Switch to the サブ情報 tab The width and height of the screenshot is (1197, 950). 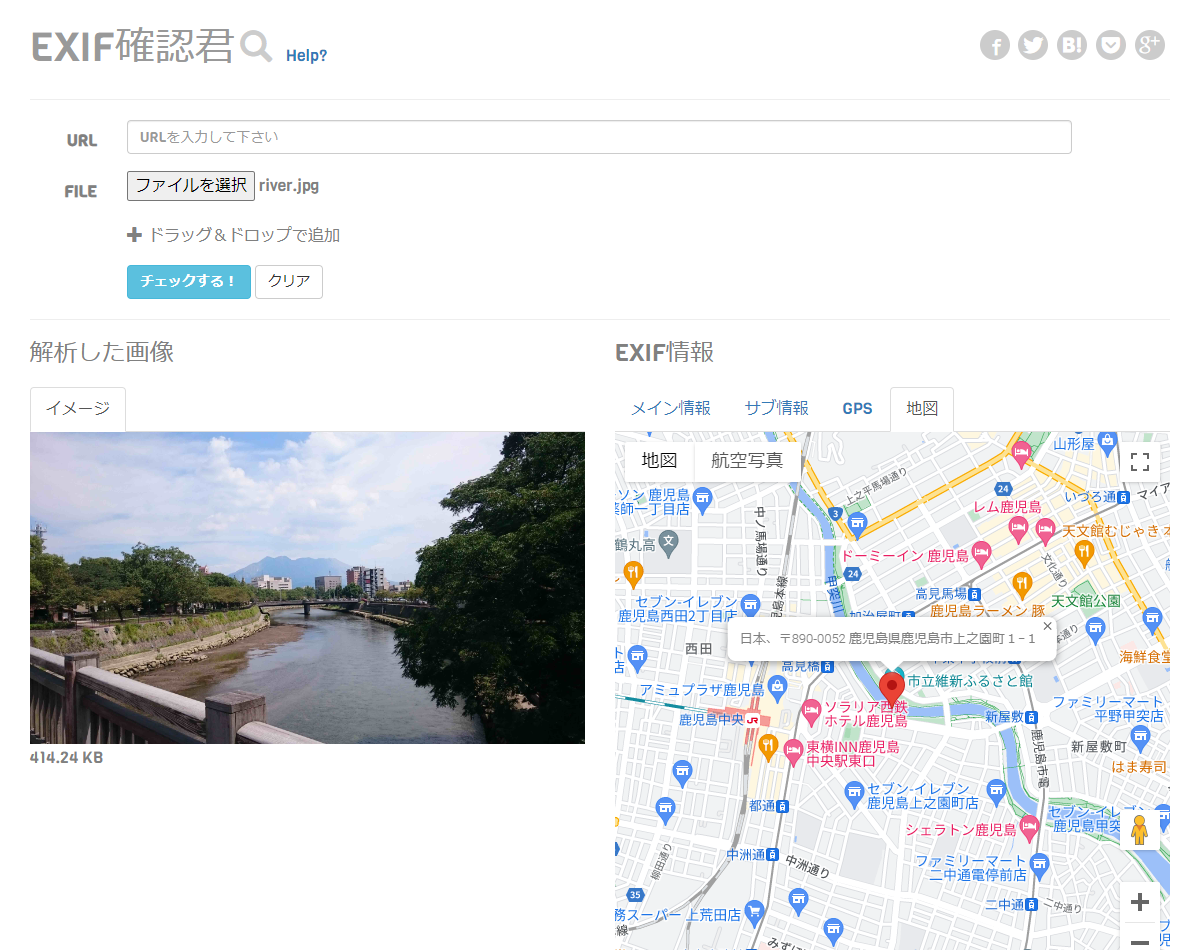click(776, 409)
